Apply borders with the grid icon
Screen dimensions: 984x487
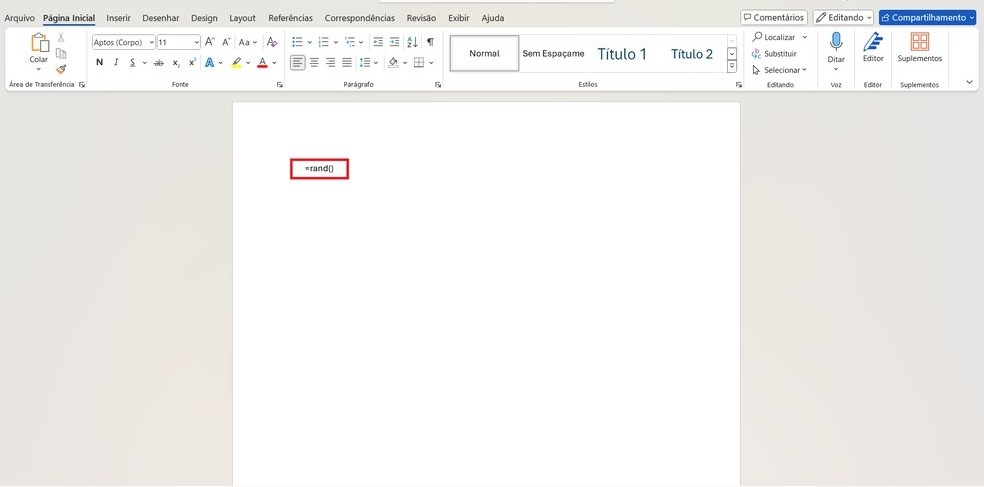(x=419, y=62)
